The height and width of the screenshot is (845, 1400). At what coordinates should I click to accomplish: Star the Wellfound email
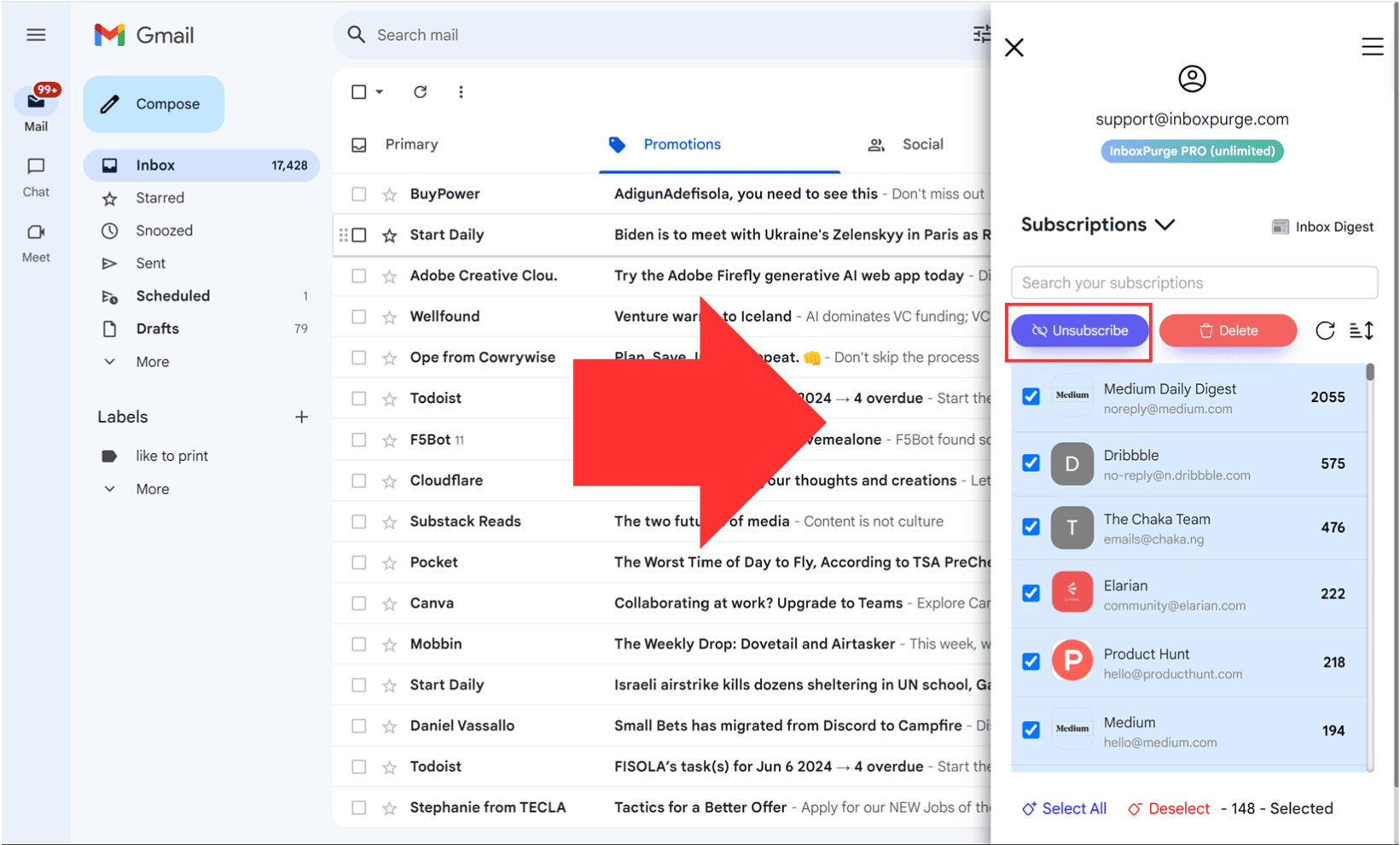(390, 316)
